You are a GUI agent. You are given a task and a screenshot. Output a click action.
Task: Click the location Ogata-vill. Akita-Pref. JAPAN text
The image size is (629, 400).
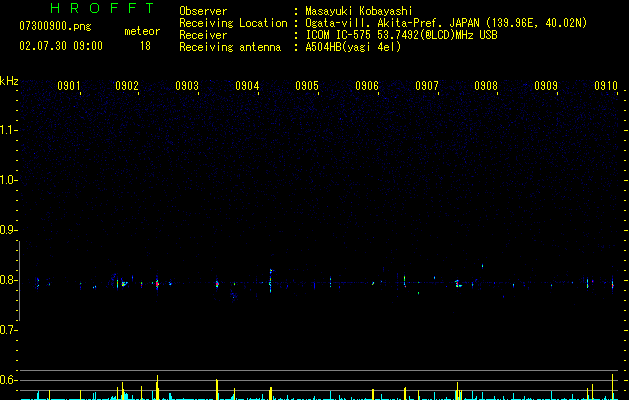pyautogui.click(x=392, y=23)
